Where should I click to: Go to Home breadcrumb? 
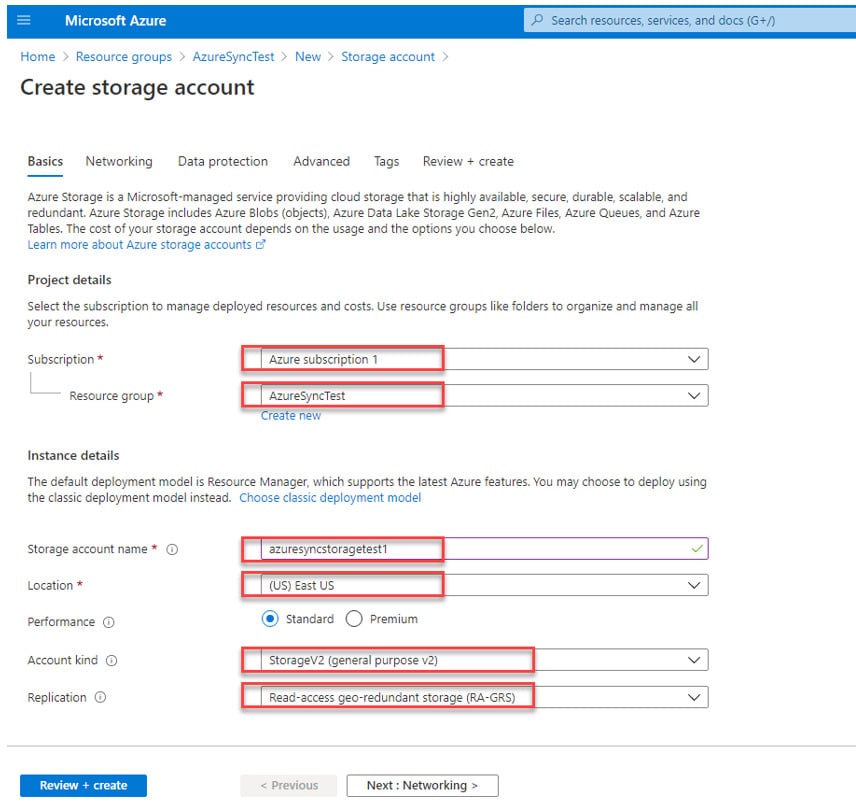click(38, 57)
